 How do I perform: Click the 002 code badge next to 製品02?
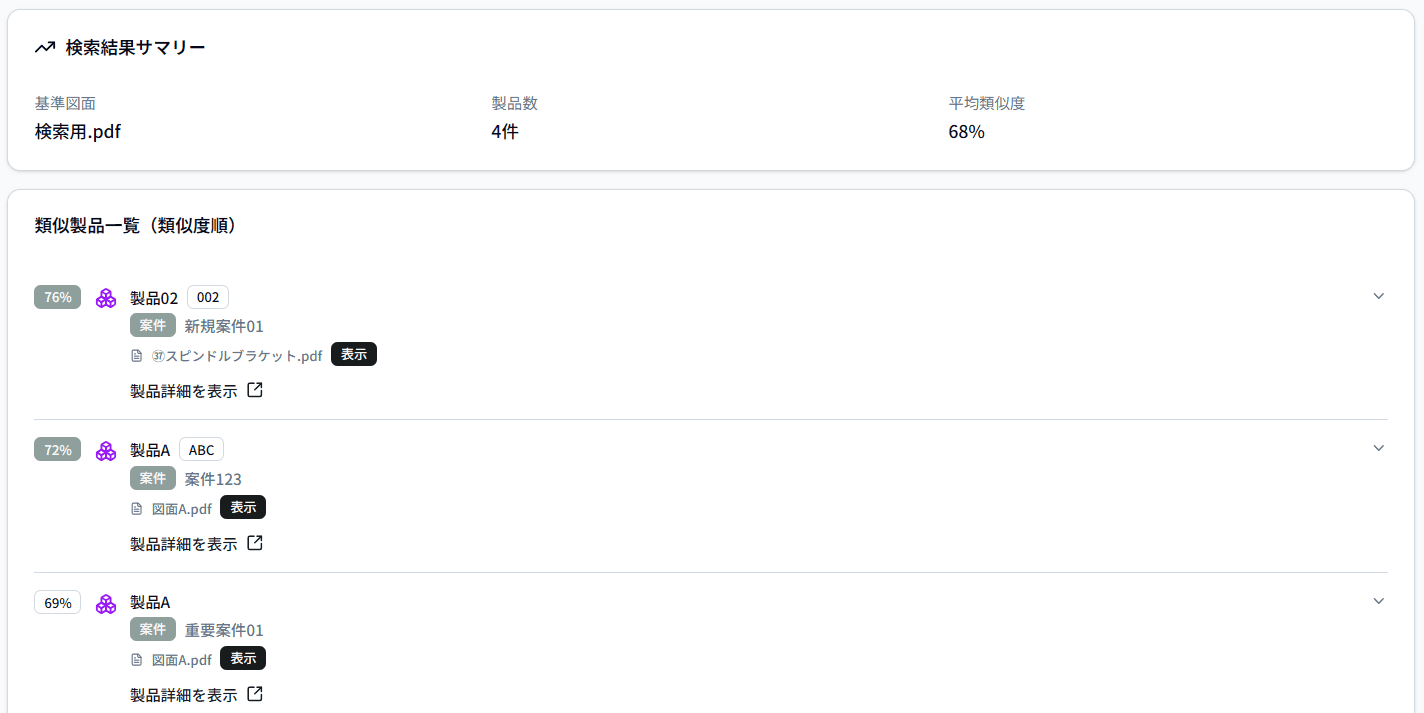[208, 297]
